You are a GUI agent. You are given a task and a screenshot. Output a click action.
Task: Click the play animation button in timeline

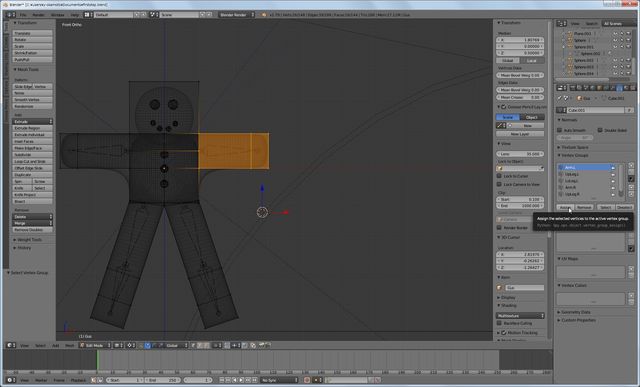tap(241, 380)
